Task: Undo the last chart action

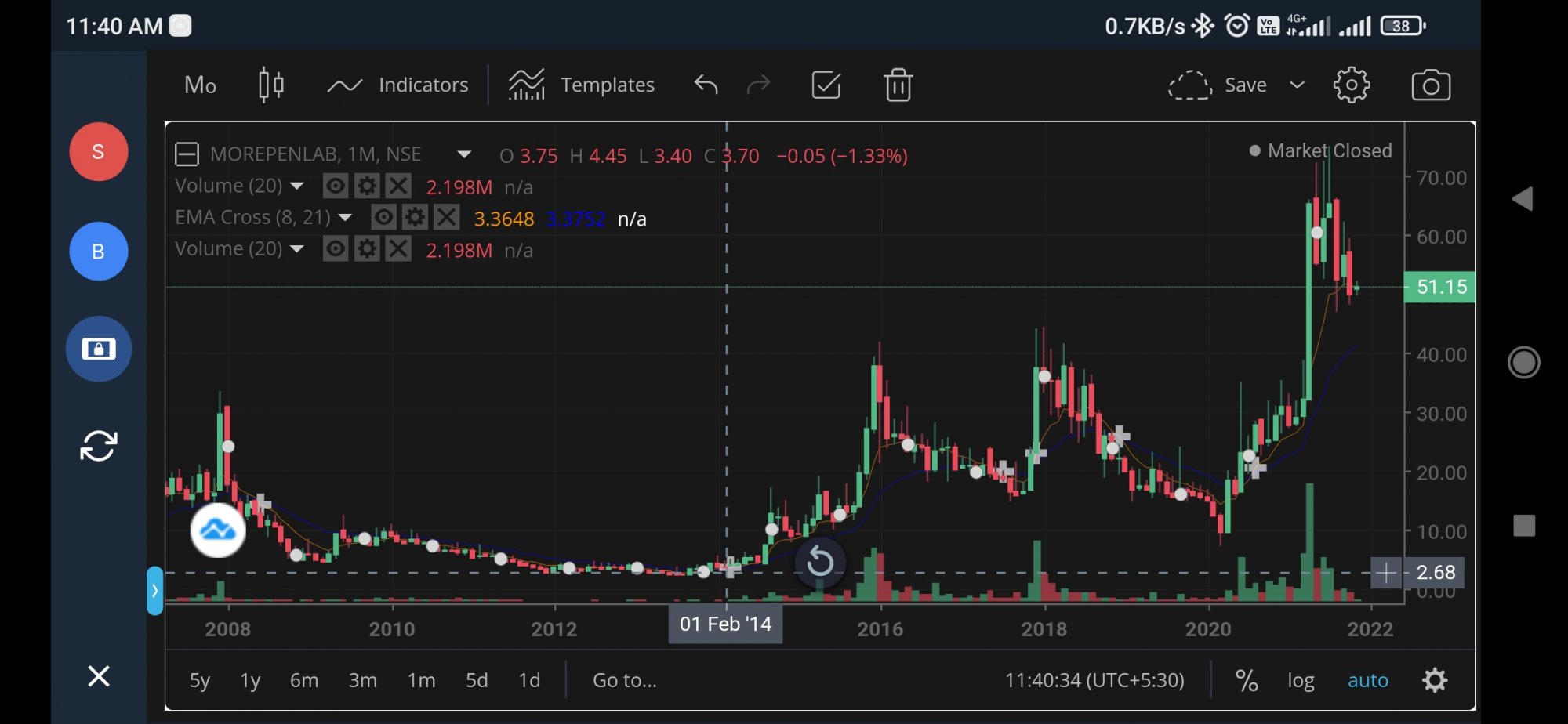Action: [x=706, y=85]
